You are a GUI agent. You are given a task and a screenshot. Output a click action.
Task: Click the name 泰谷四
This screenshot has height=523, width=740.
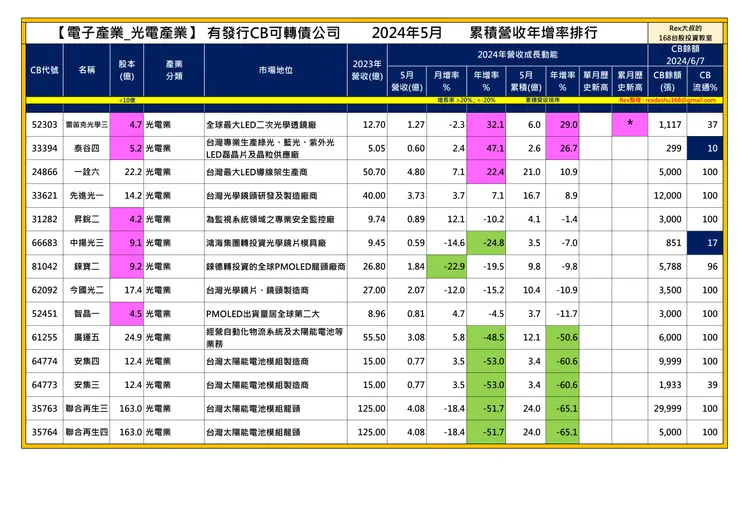pyautogui.click(x=86, y=148)
